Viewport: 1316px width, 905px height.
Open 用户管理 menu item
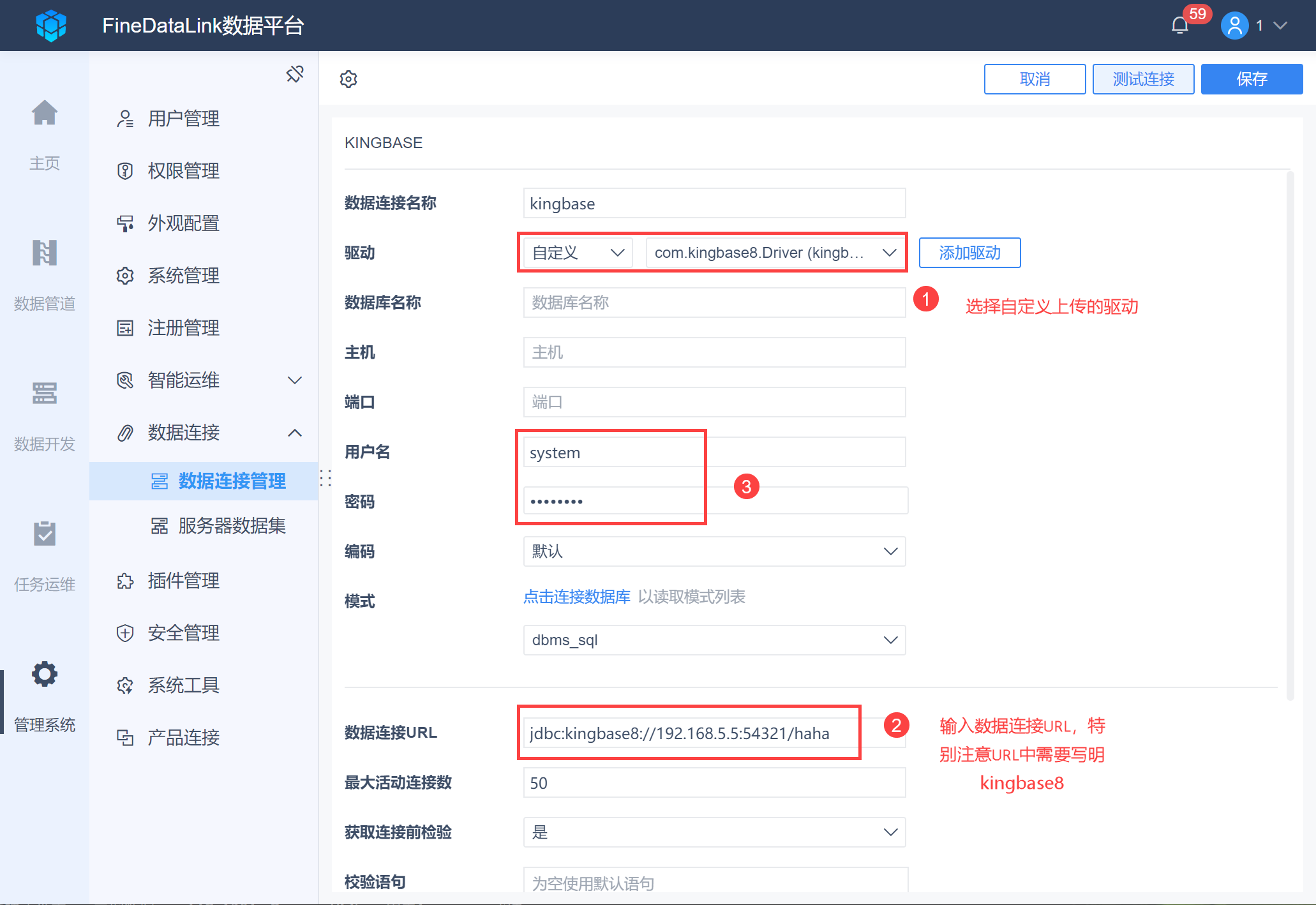click(x=184, y=119)
